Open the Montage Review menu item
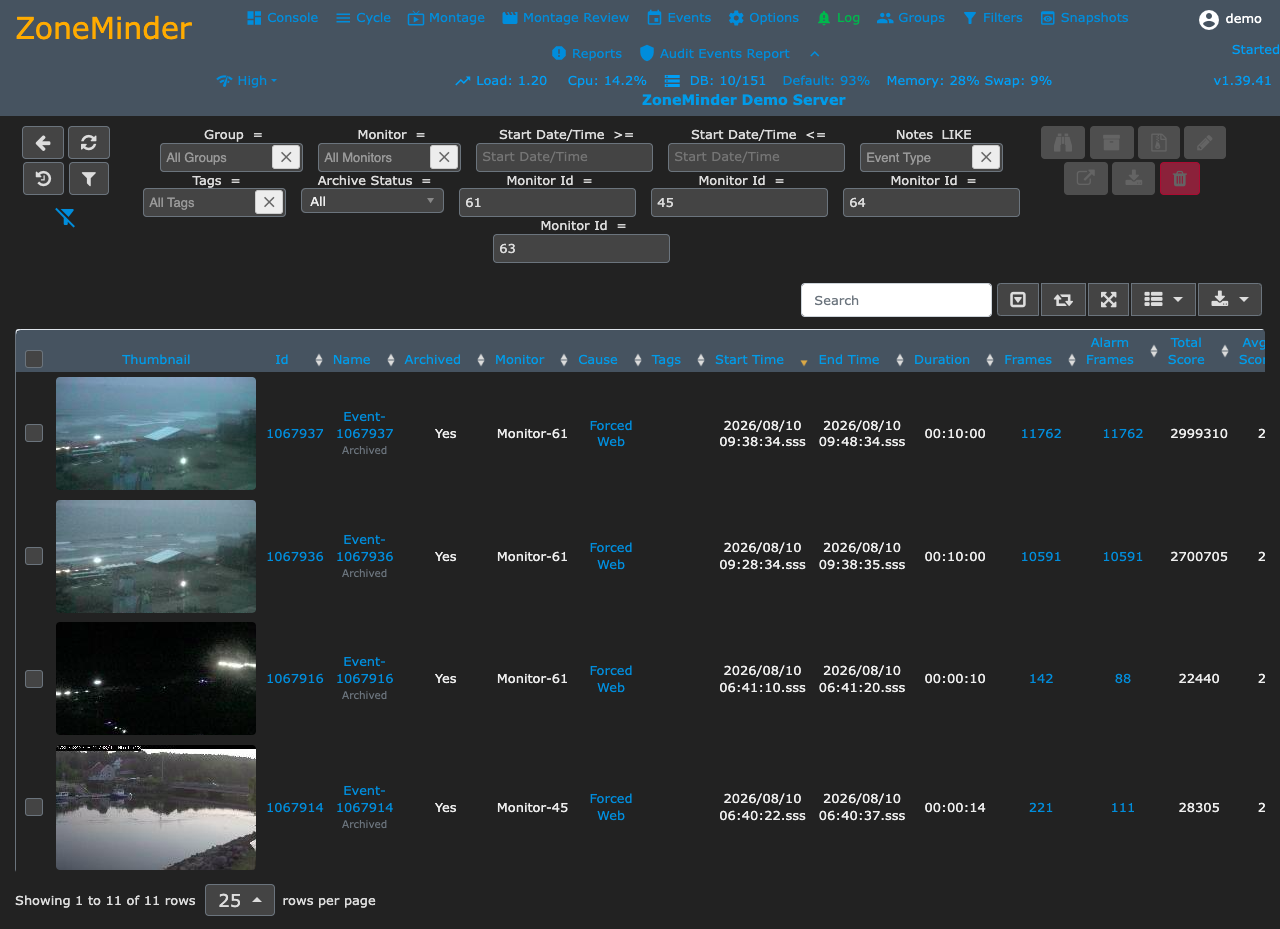The width and height of the screenshot is (1280, 929). point(566,18)
